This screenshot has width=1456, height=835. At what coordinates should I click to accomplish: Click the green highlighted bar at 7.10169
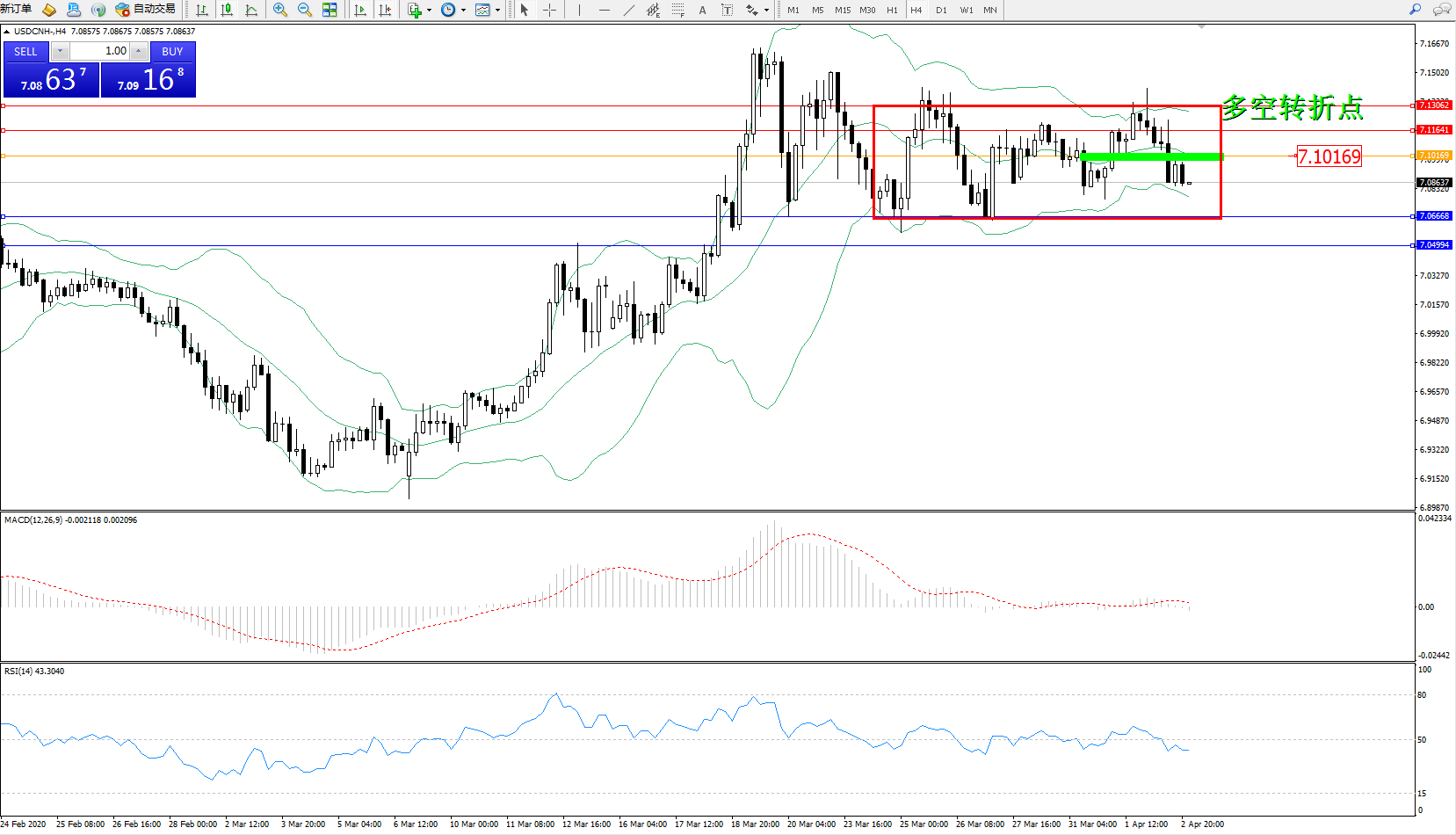tap(1151, 156)
